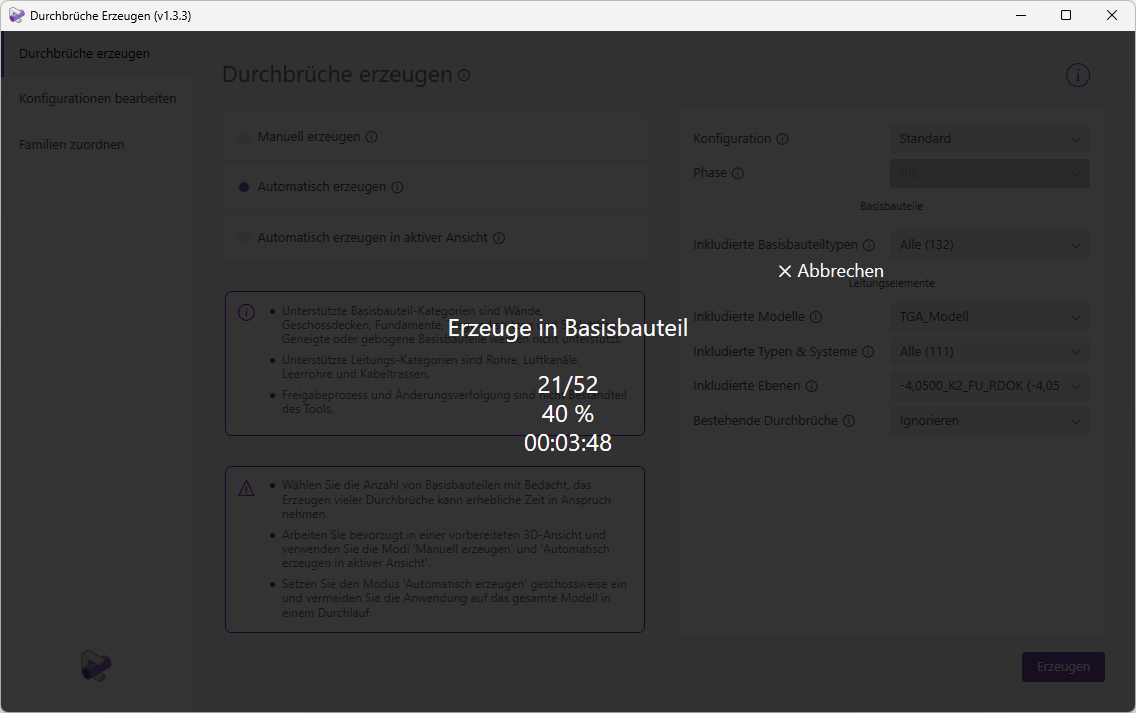The image size is (1136, 713).
Task: Expand the Bestehende Durchbrüche dropdown
Action: tap(989, 420)
